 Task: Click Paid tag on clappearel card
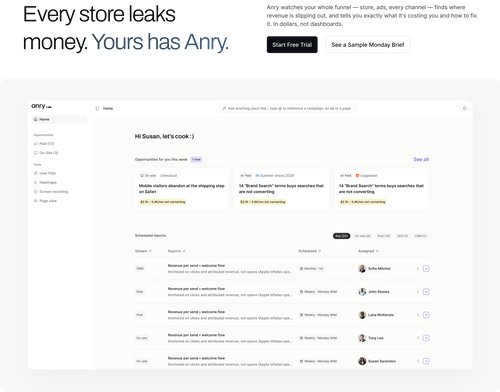tap(346, 176)
